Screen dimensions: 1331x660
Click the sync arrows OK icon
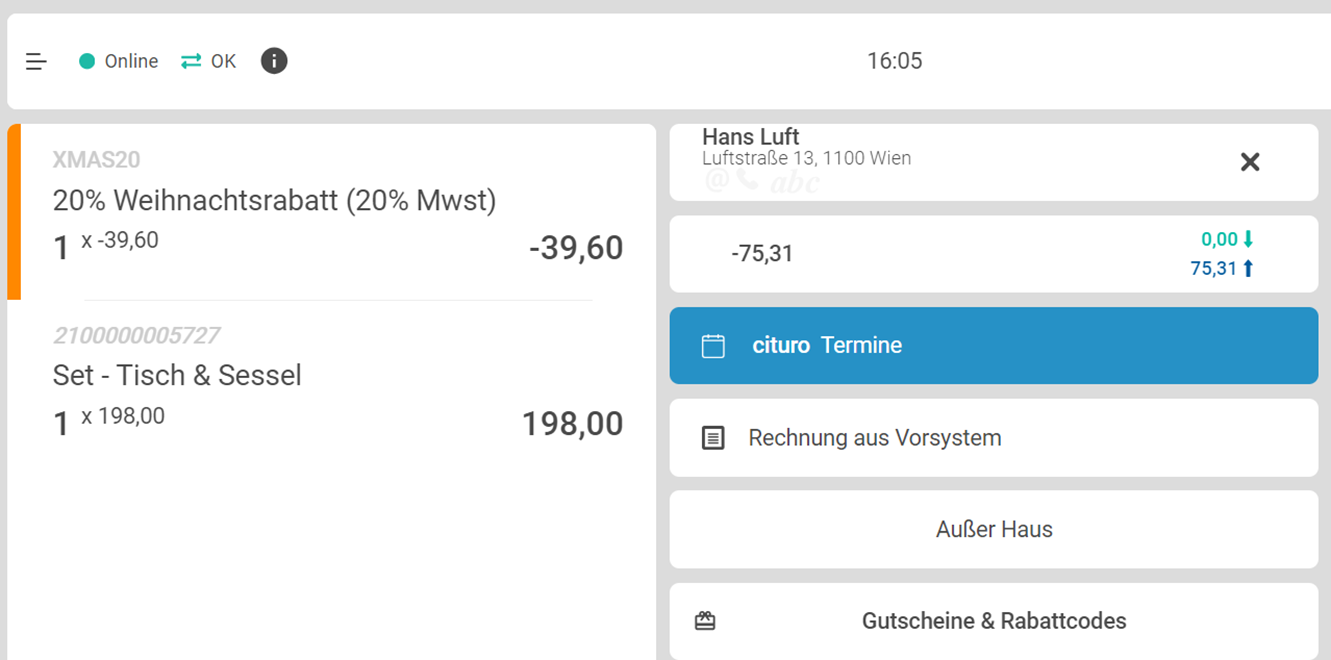(191, 62)
